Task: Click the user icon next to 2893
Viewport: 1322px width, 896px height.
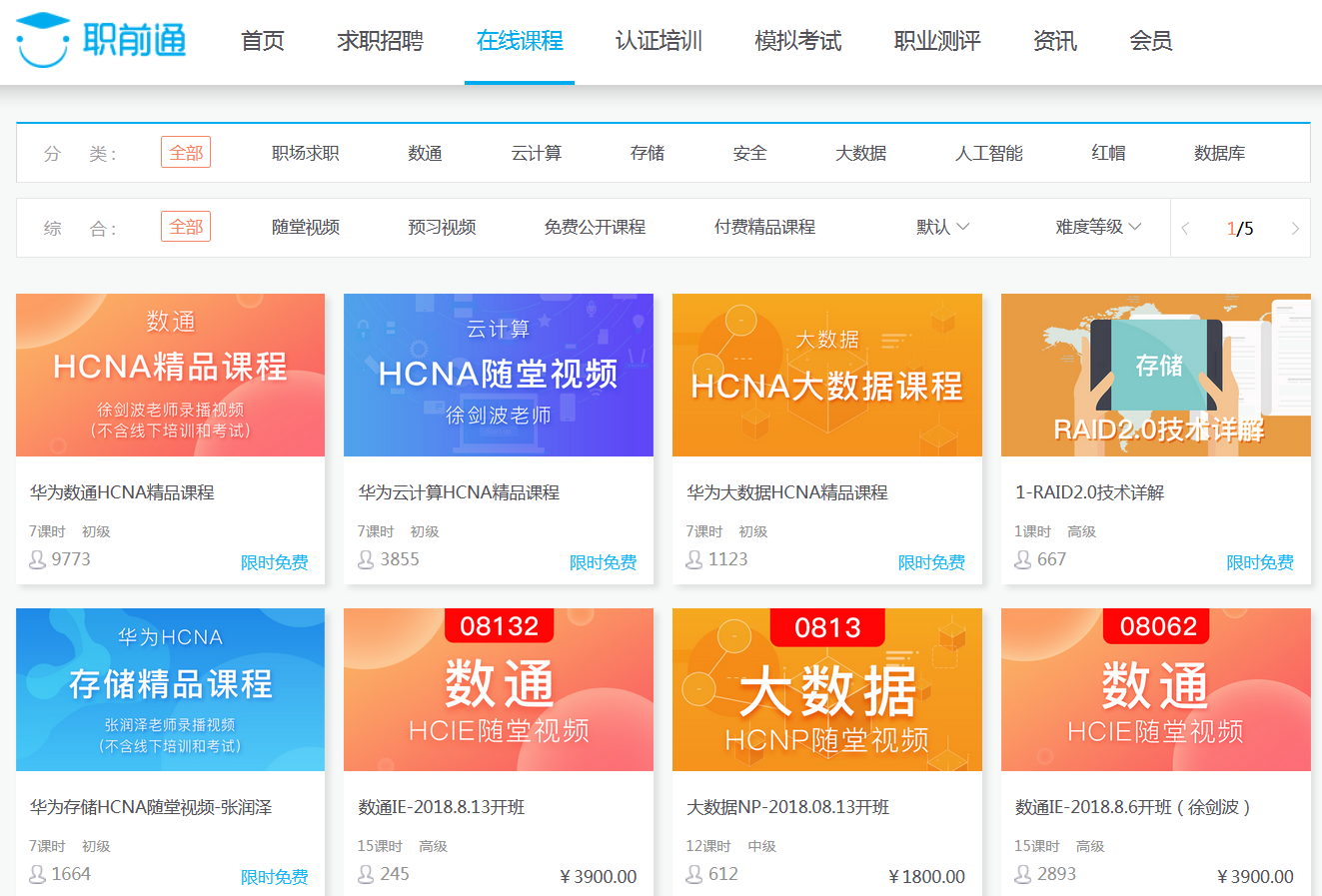Action: coord(1023,874)
